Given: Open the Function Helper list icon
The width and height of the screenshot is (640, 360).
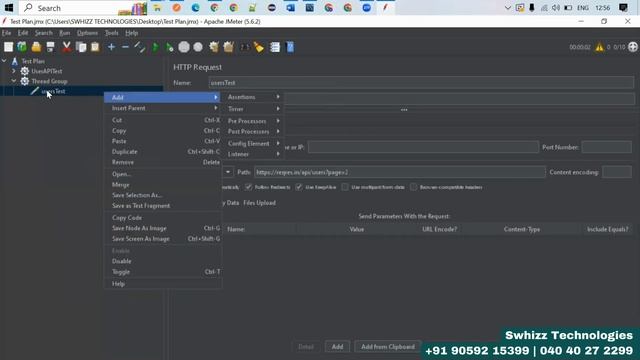Looking at the screenshot, I should tap(275, 47).
